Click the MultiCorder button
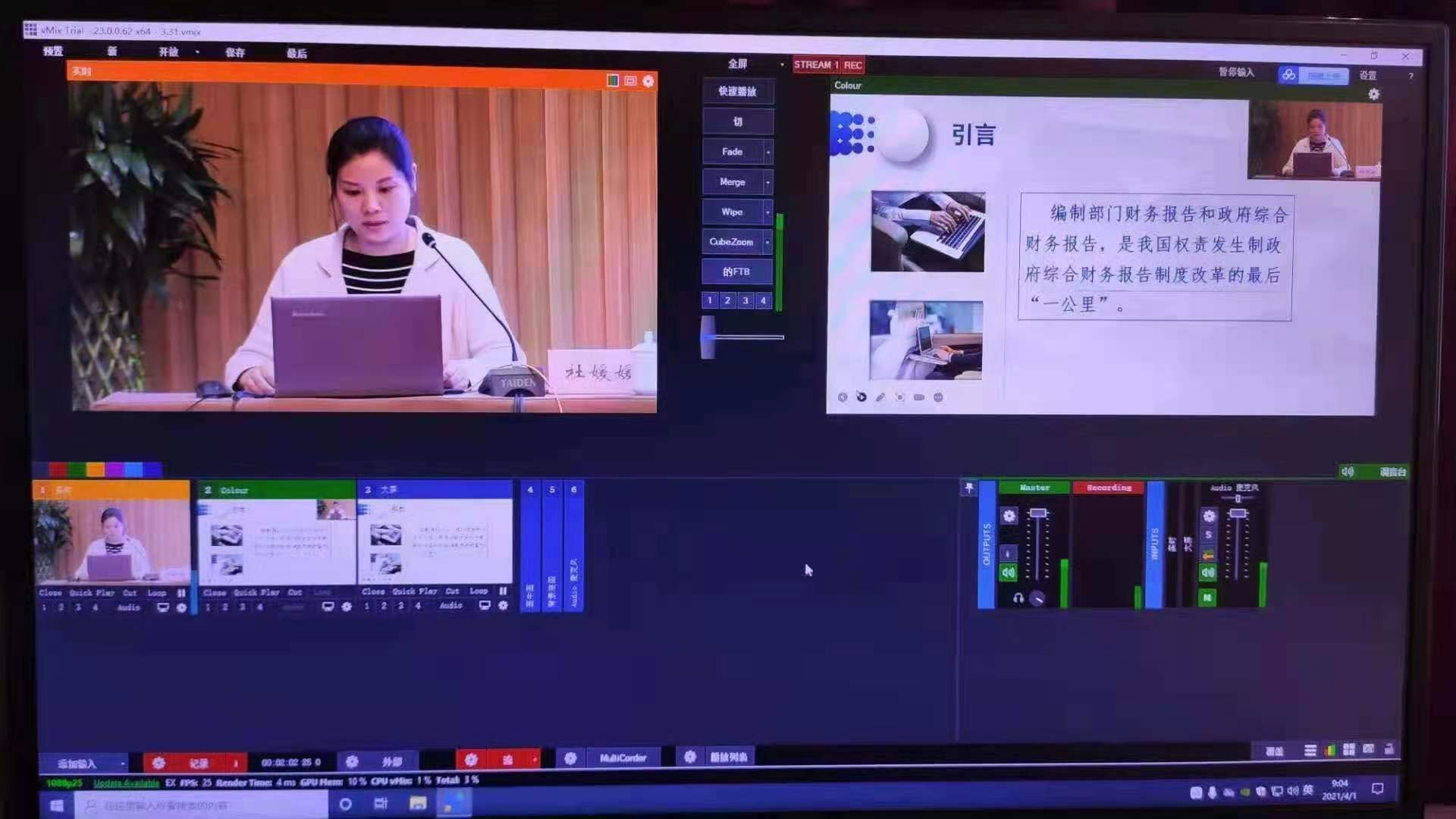This screenshot has width=1456, height=819. click(623, 758)
